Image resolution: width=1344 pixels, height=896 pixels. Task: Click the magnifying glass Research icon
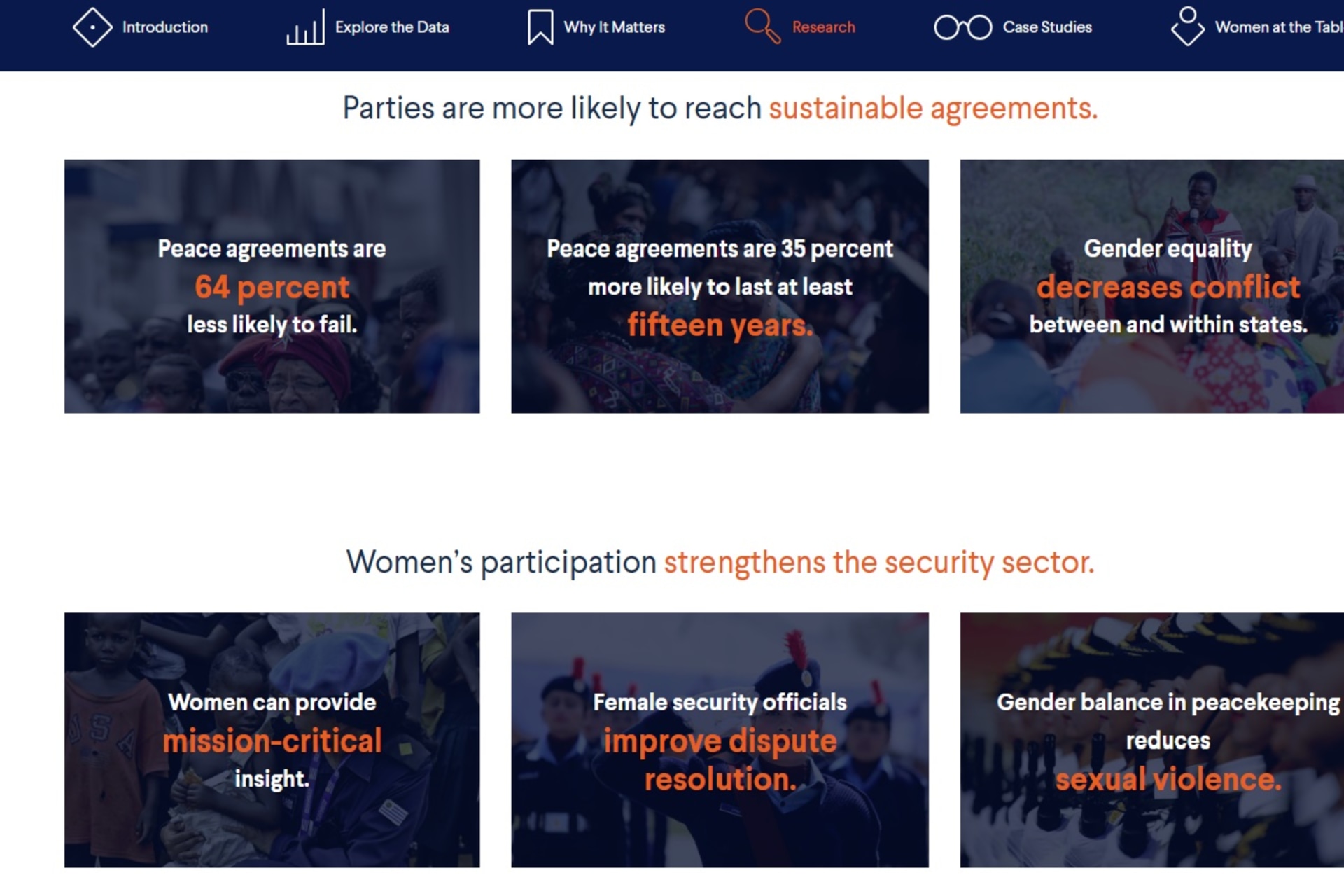(x=762, y=27)
